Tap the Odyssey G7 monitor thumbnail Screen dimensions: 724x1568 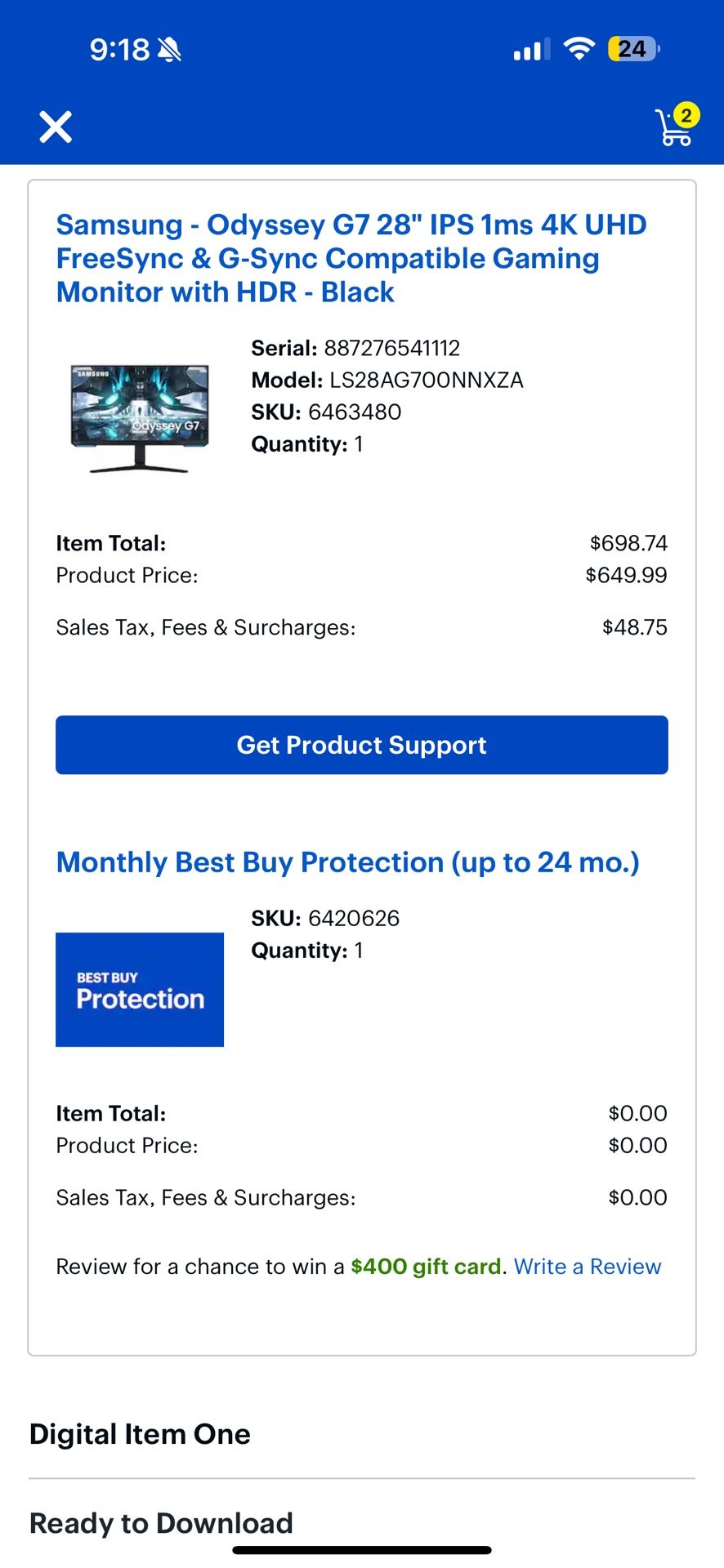140,417
